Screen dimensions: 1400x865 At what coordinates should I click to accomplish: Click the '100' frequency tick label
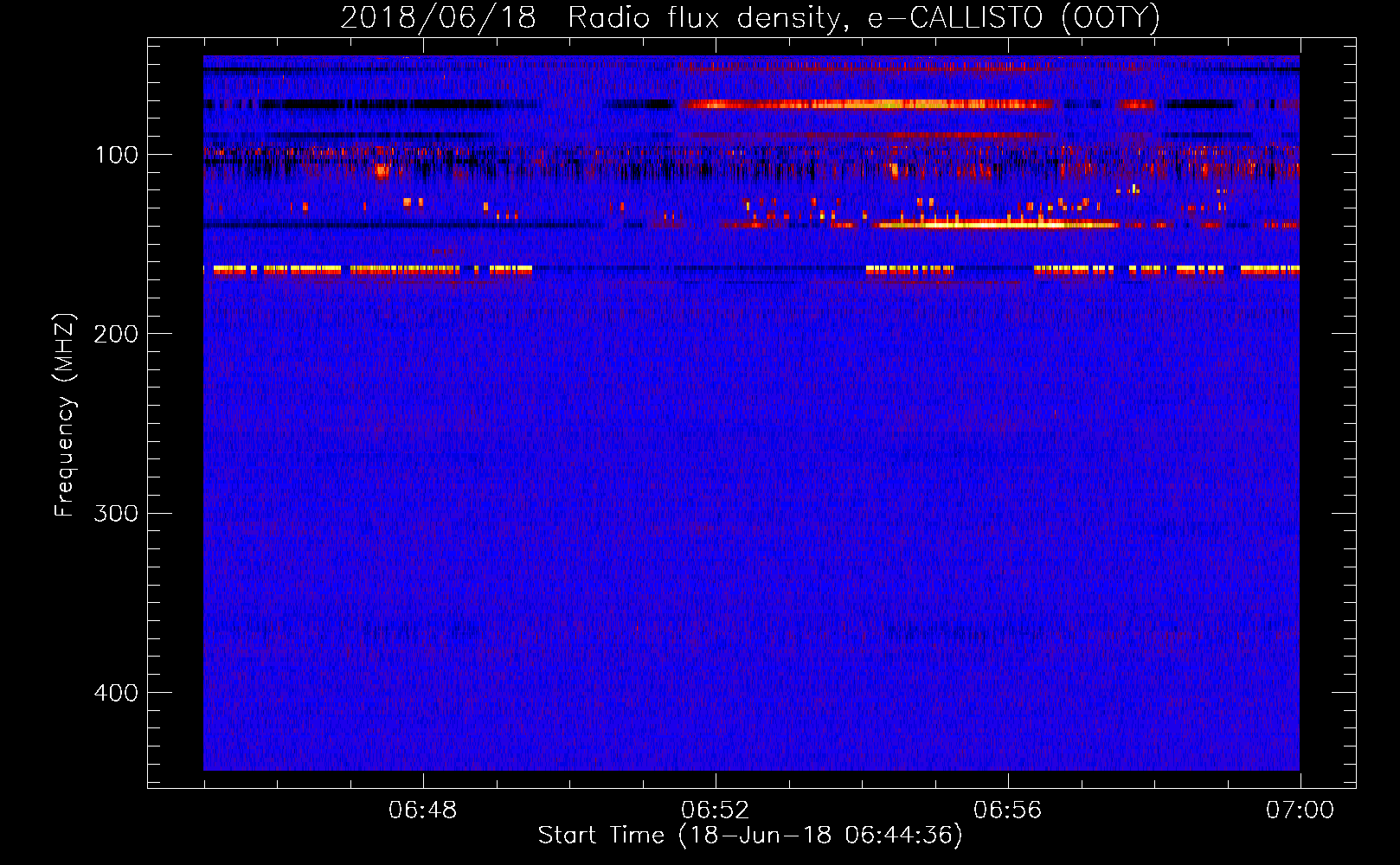117,155
